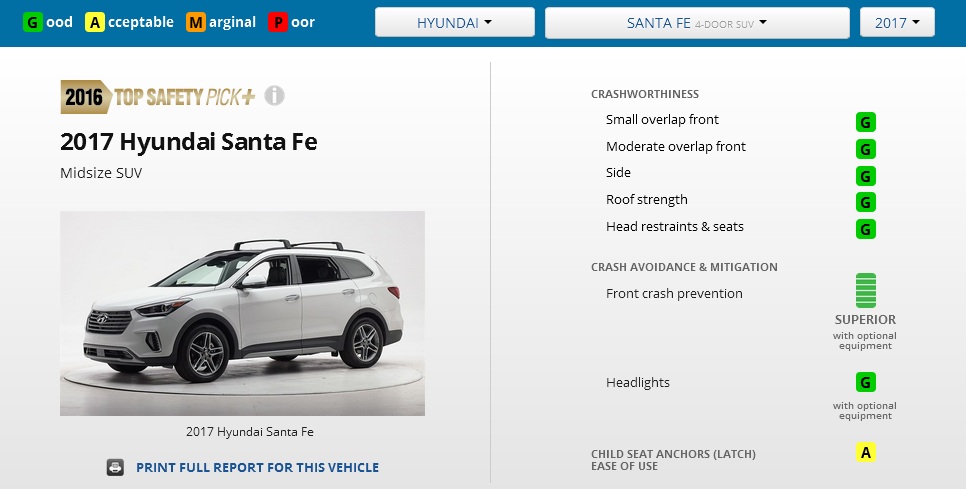Viewport: 966px width, 489px height.
Task: Click the yellow A rating for child seat anchors
Action: pyautogui.click(x=866, y=453)
